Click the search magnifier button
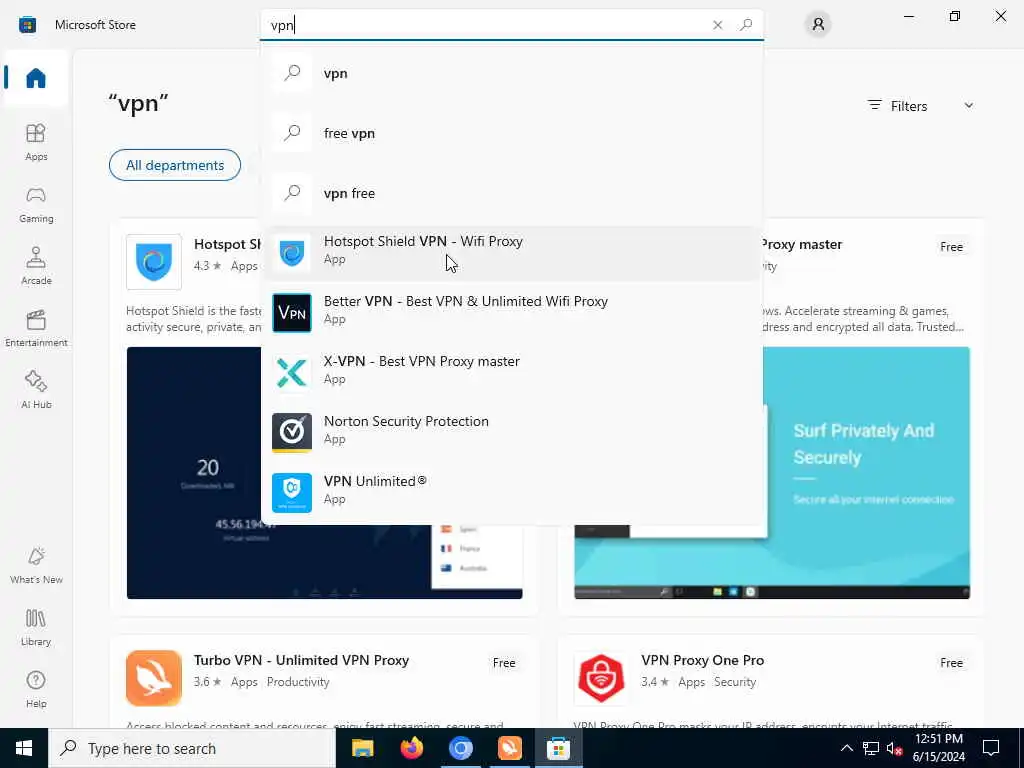This screenshot has width=1024, height=768. 746,25
